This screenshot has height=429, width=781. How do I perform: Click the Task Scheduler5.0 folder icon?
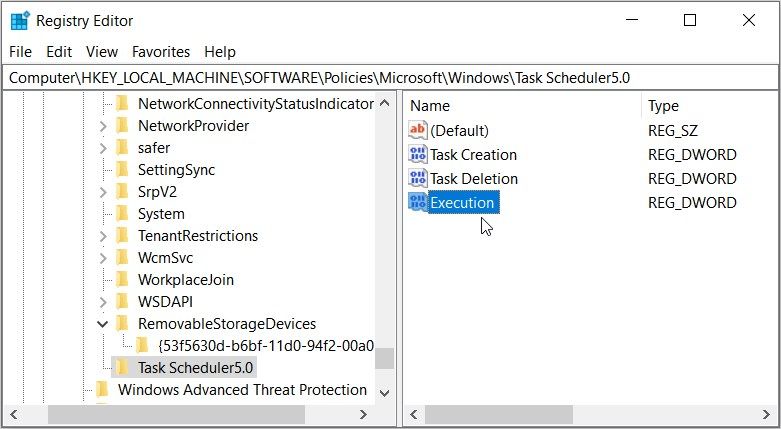[x=123, y=367]
